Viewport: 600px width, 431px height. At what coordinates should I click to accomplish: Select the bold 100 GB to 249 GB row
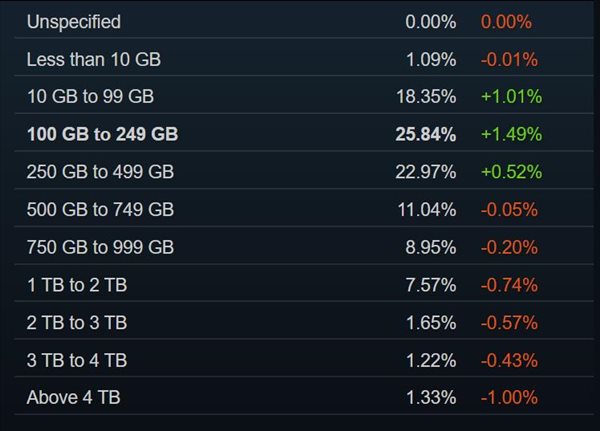(x=103, y=134)
